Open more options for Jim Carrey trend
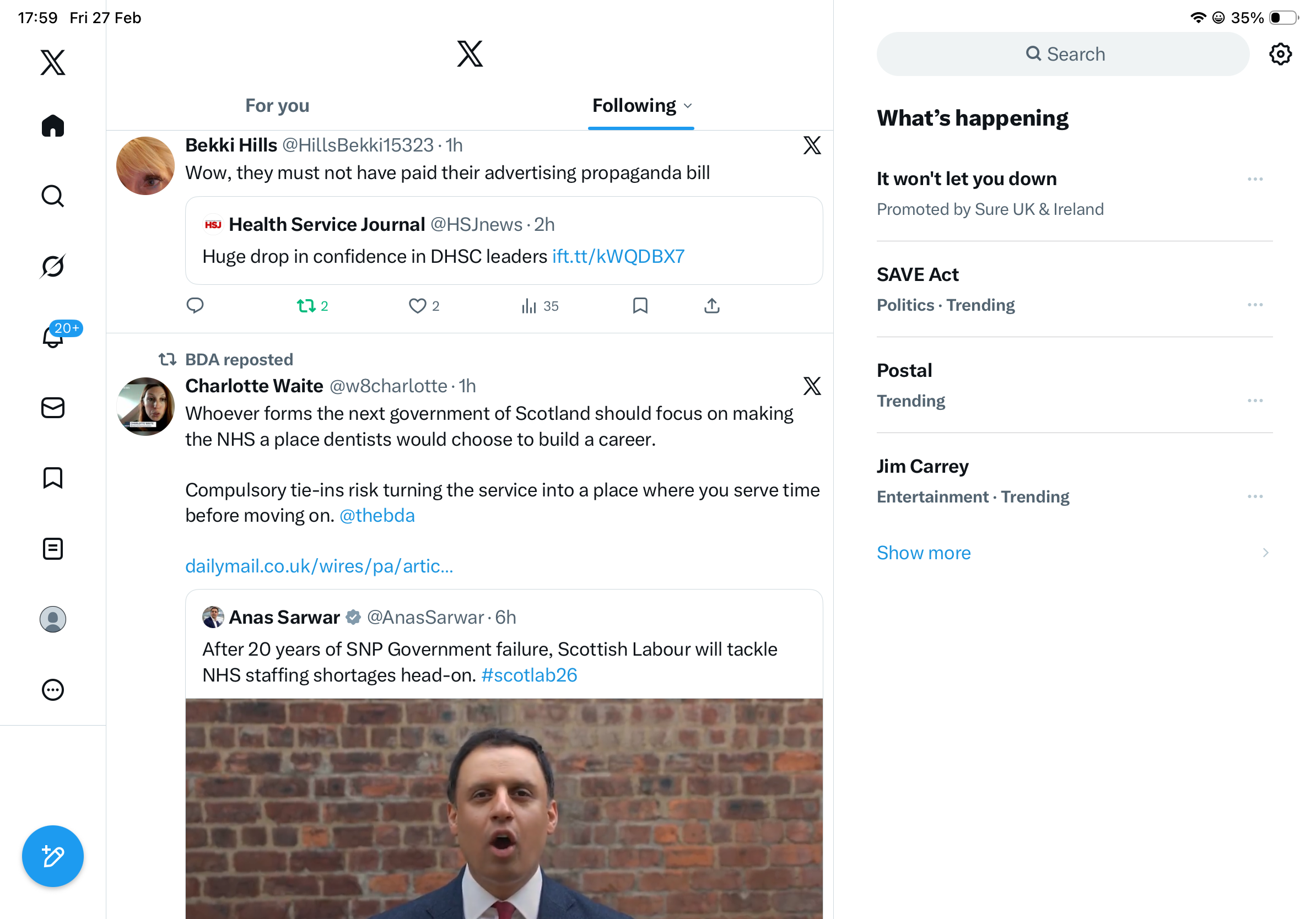Image resolution: width=1316 pixels, height=919 pixels. pos(1254,496)
